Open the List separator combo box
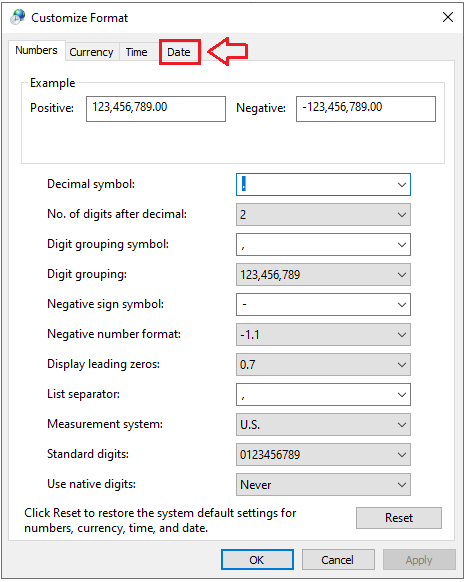The image size is (466, 582). click(x=323, y=395)
